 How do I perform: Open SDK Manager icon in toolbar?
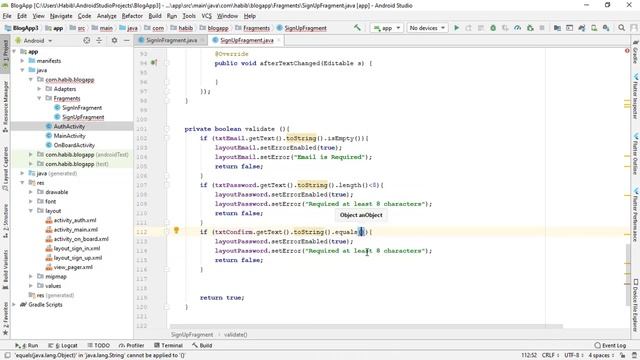click(x=606, y=28)
